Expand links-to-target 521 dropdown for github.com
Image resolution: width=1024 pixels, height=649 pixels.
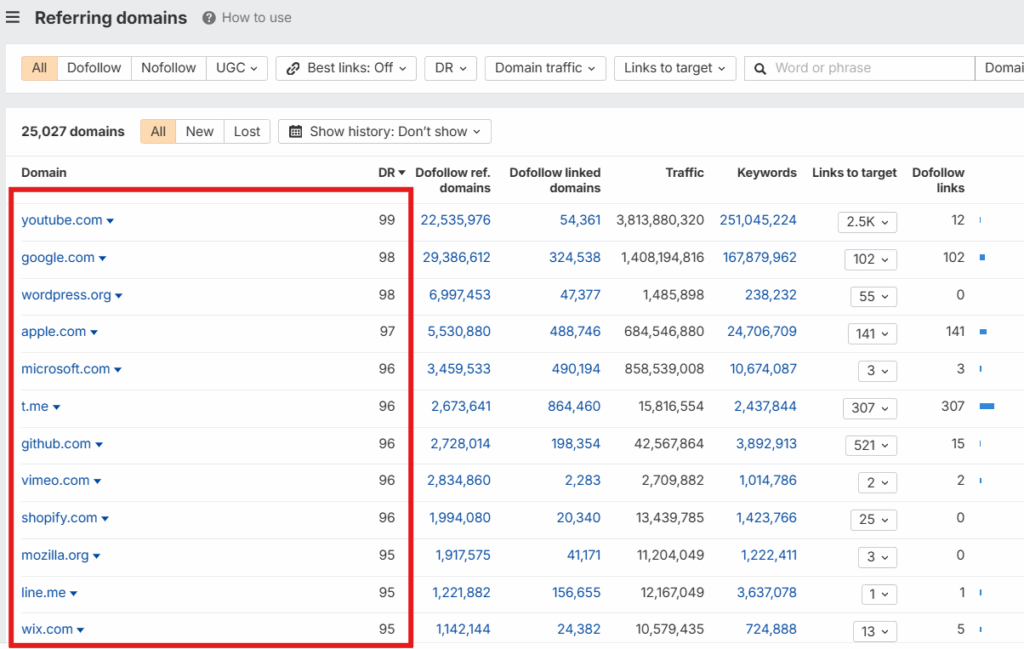tap(871, 445)
